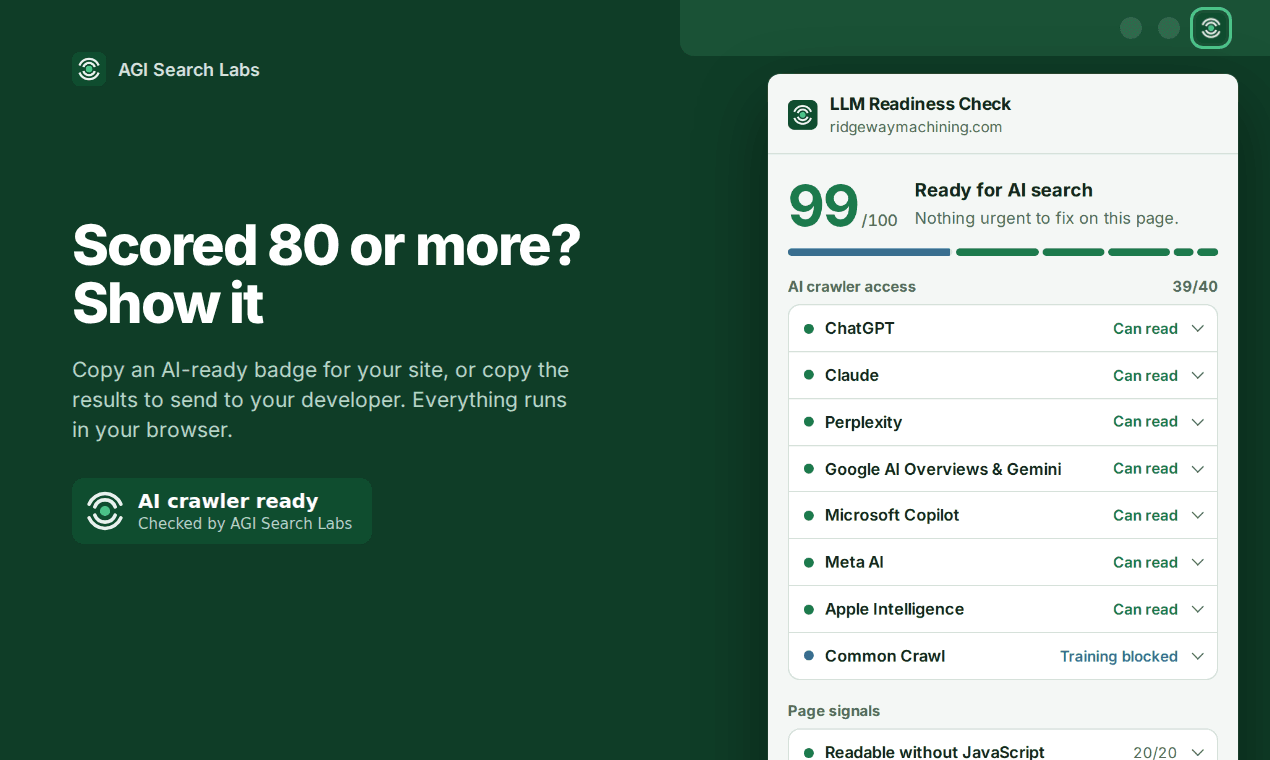Copy the AI crawler ready badge
The image size is (1270, 760).
click(x=222, y=511)
